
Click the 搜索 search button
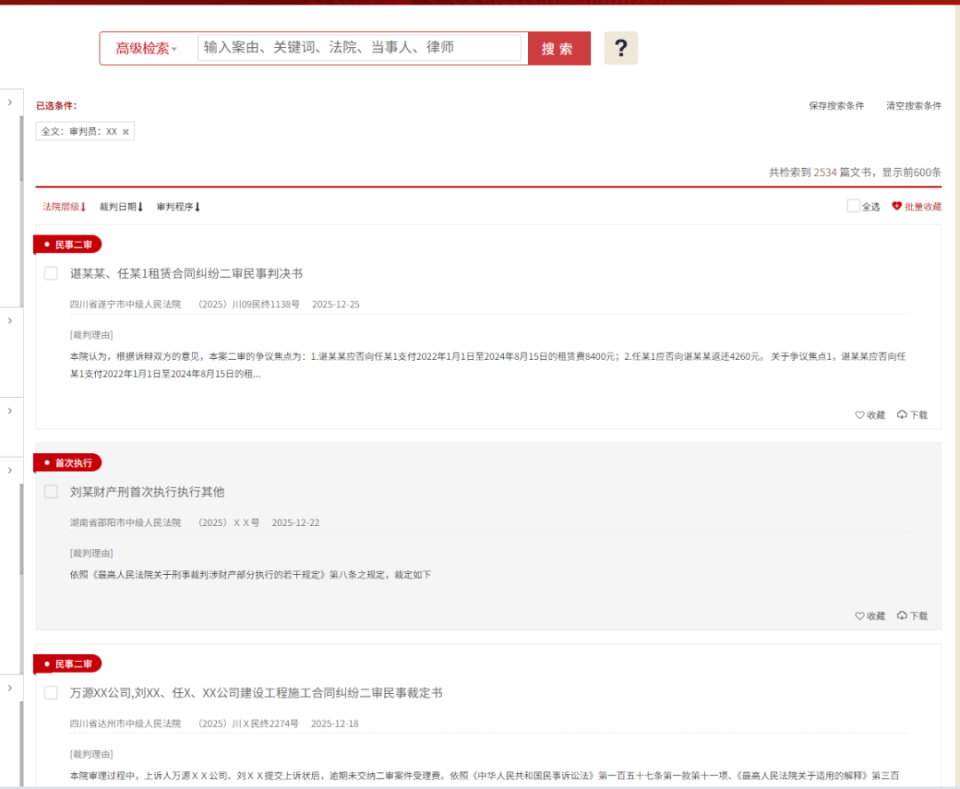pyautogui.click(x=558, y=47)
